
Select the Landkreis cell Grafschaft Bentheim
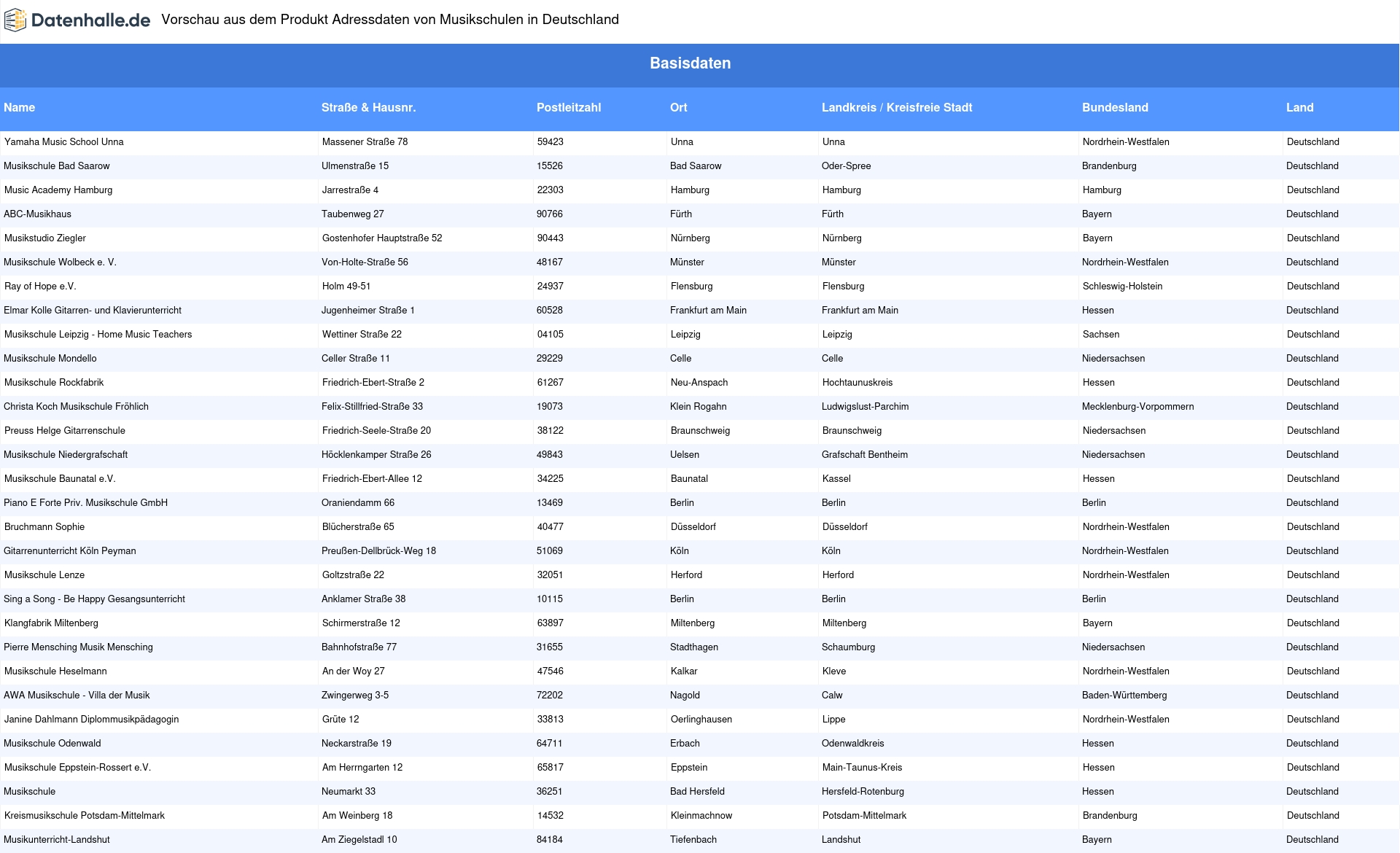[865, 455]
